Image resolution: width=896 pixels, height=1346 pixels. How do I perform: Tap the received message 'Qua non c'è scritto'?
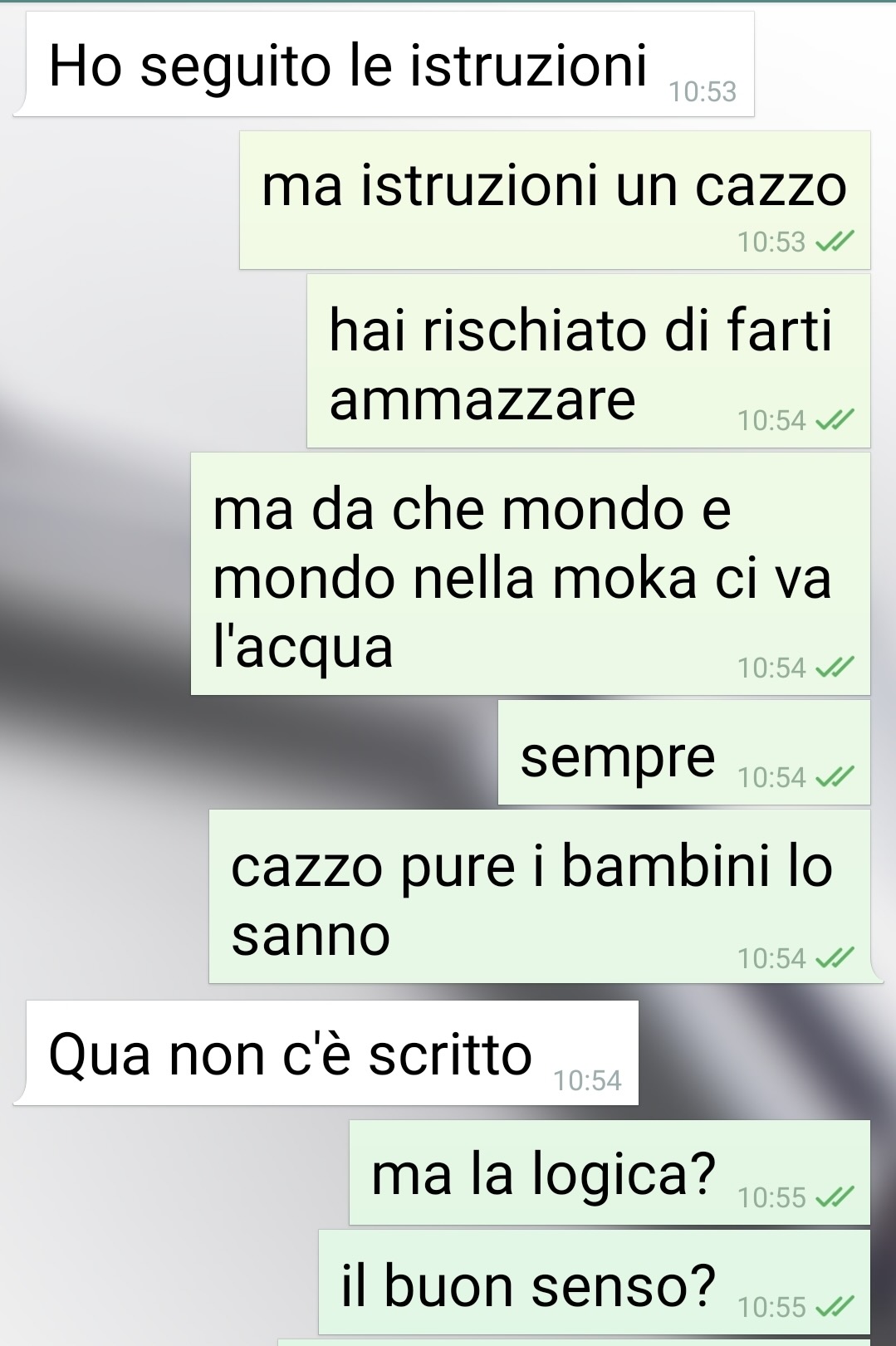coord(326,1053)
